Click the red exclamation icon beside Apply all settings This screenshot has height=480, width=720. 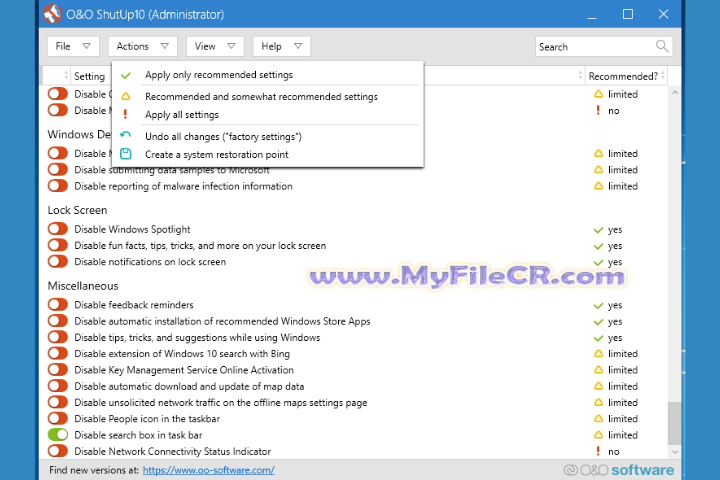pyautogui.click(x=125, y=114)
